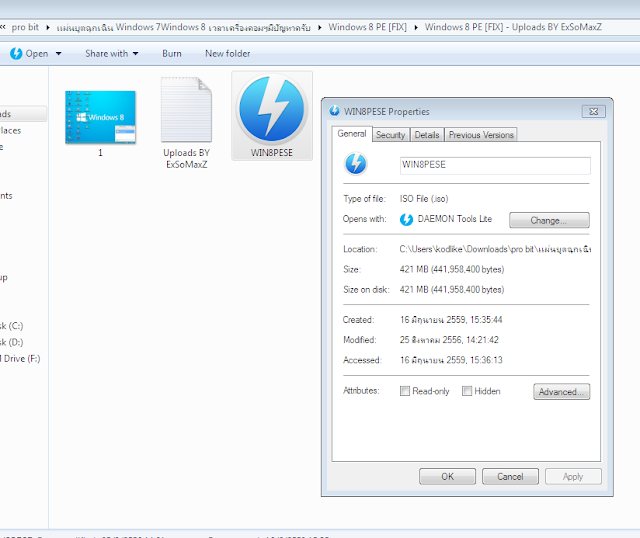Cancel the WIN8PESE Properties dialog
This screenshot has height=538, width=640.
coord(510,477)
